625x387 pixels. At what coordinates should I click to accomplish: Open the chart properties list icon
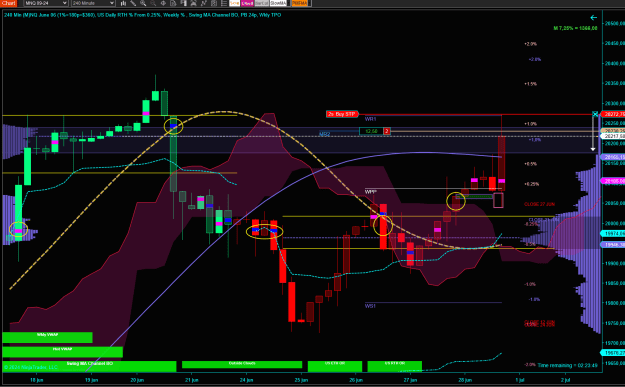224,3
